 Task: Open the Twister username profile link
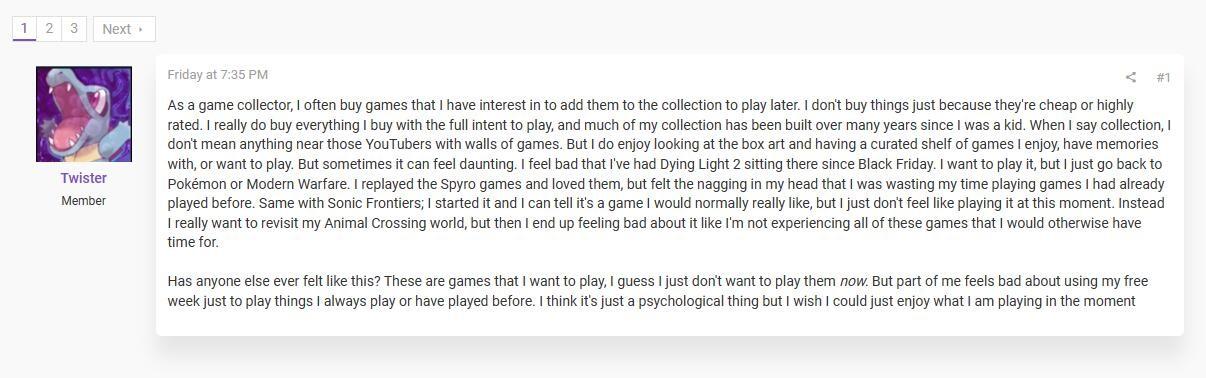(84, 178)
